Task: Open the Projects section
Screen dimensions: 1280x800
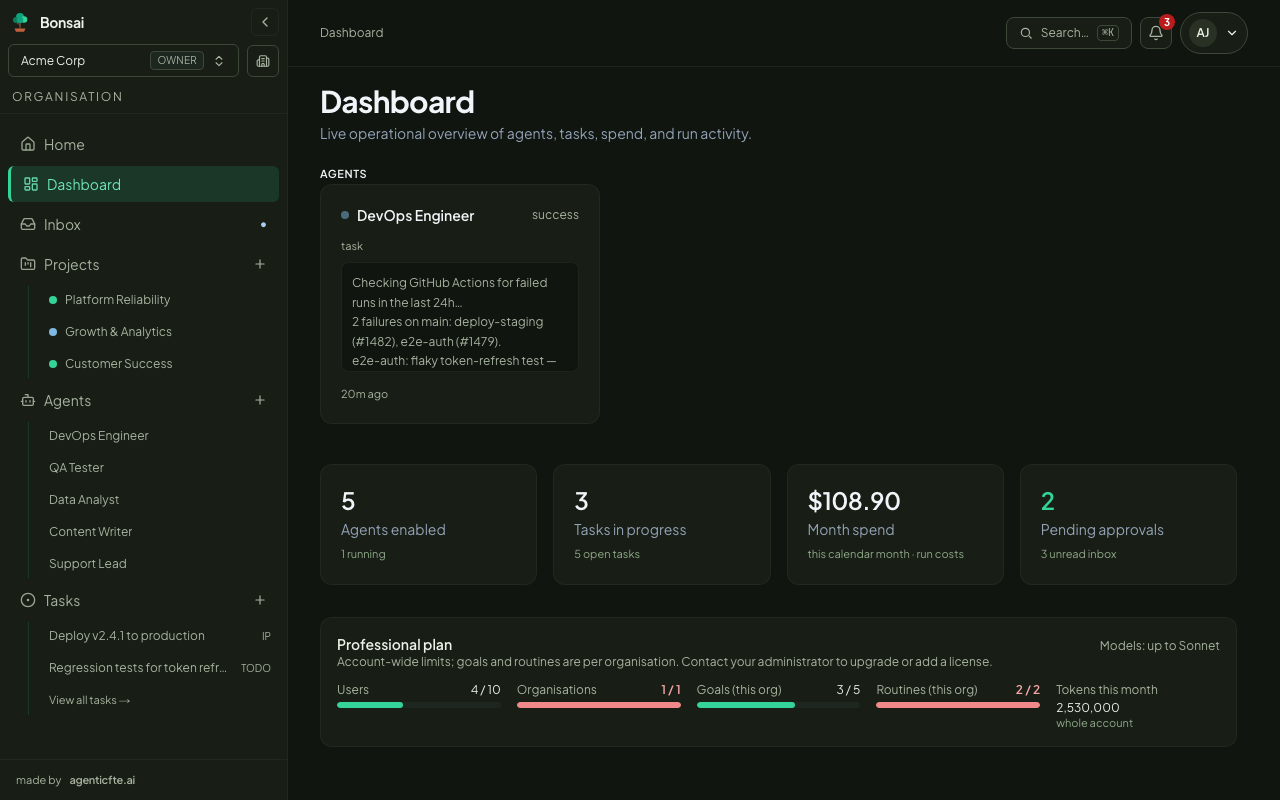Action: point(71,264)
